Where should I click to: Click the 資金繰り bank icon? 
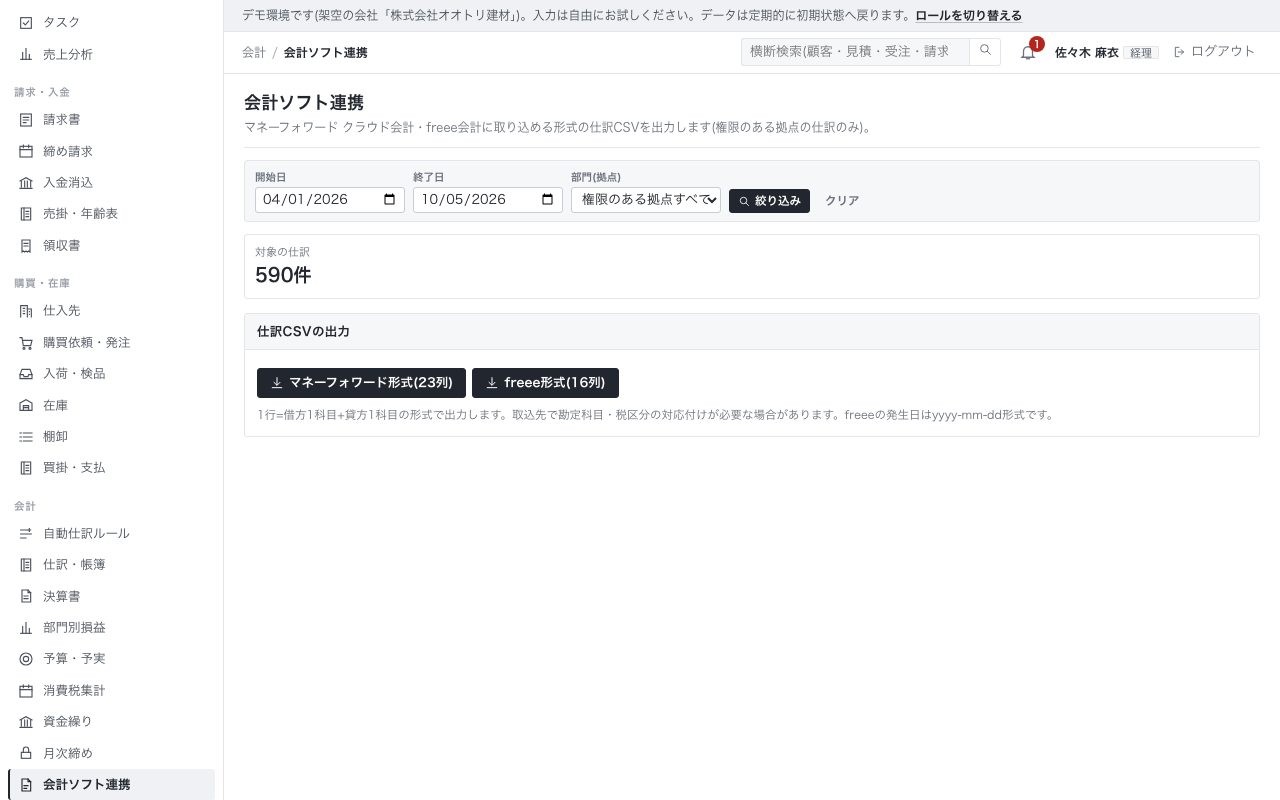pos(26,722)
